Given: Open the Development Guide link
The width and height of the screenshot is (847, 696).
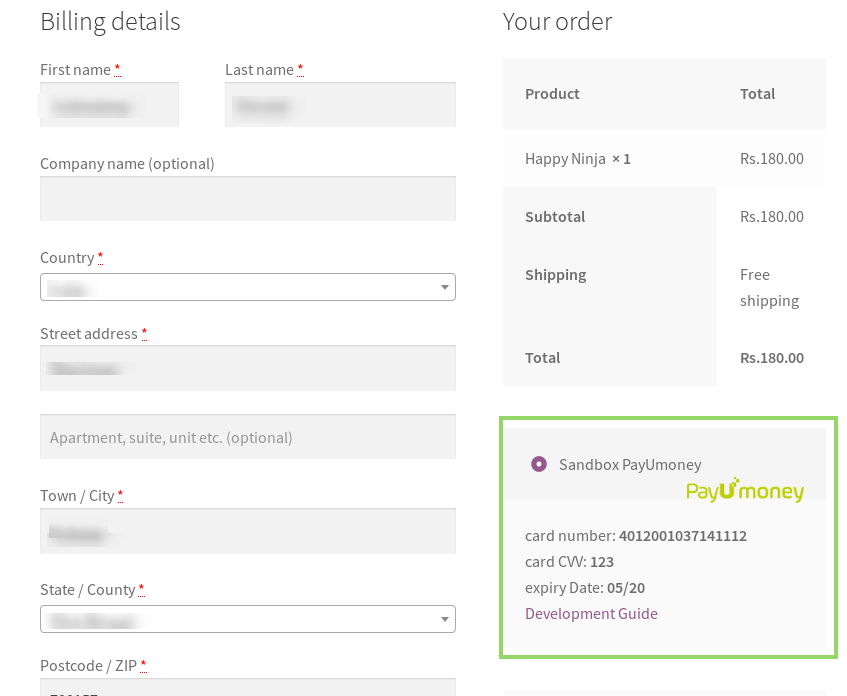Looking at the screenshot, I should pyautogui.click(x=591, y=613).
